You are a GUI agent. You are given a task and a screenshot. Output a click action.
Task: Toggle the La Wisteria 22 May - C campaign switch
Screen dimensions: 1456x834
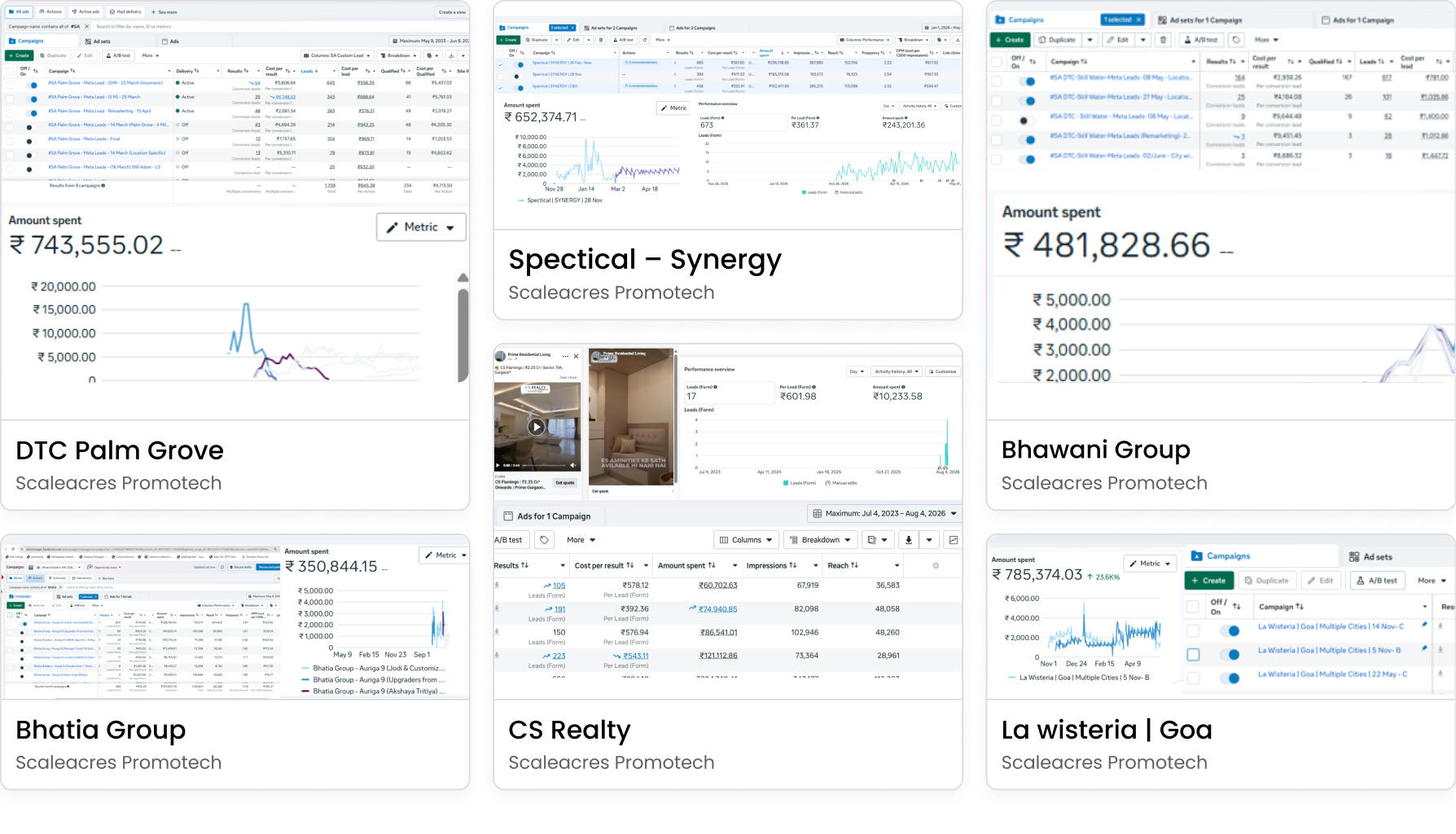1230,678
